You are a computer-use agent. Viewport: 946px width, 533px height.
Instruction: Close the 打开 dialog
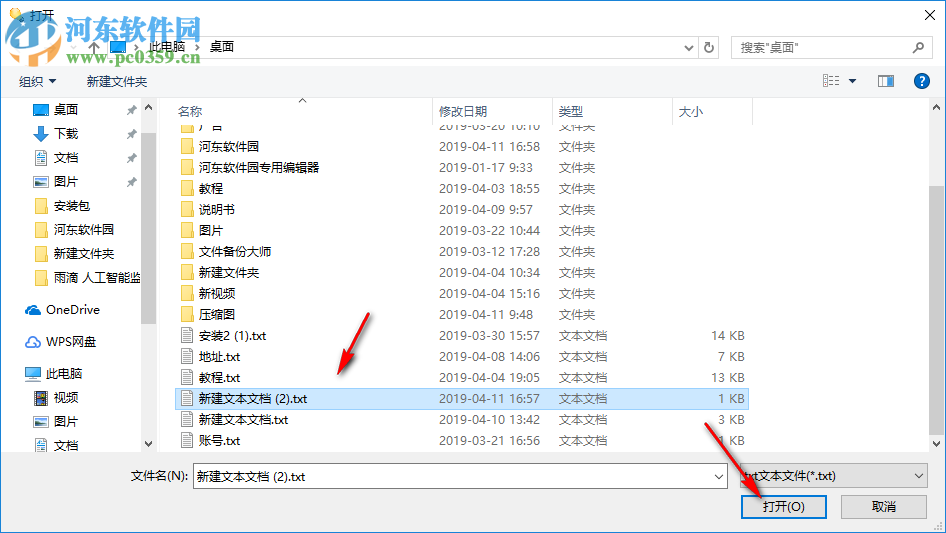pyautogui.click(x=930, y=15)
